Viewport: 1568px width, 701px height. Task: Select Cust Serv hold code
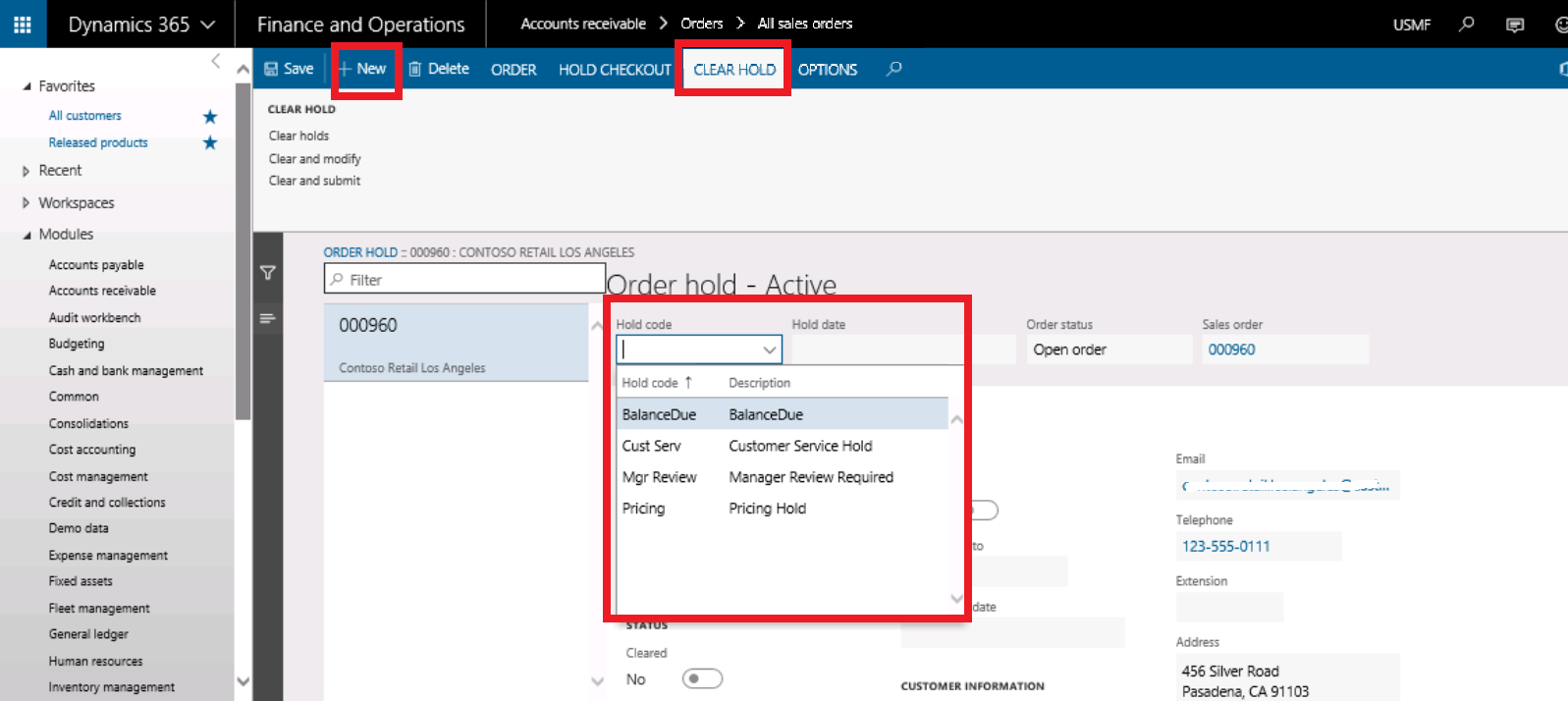coord(783,446)
